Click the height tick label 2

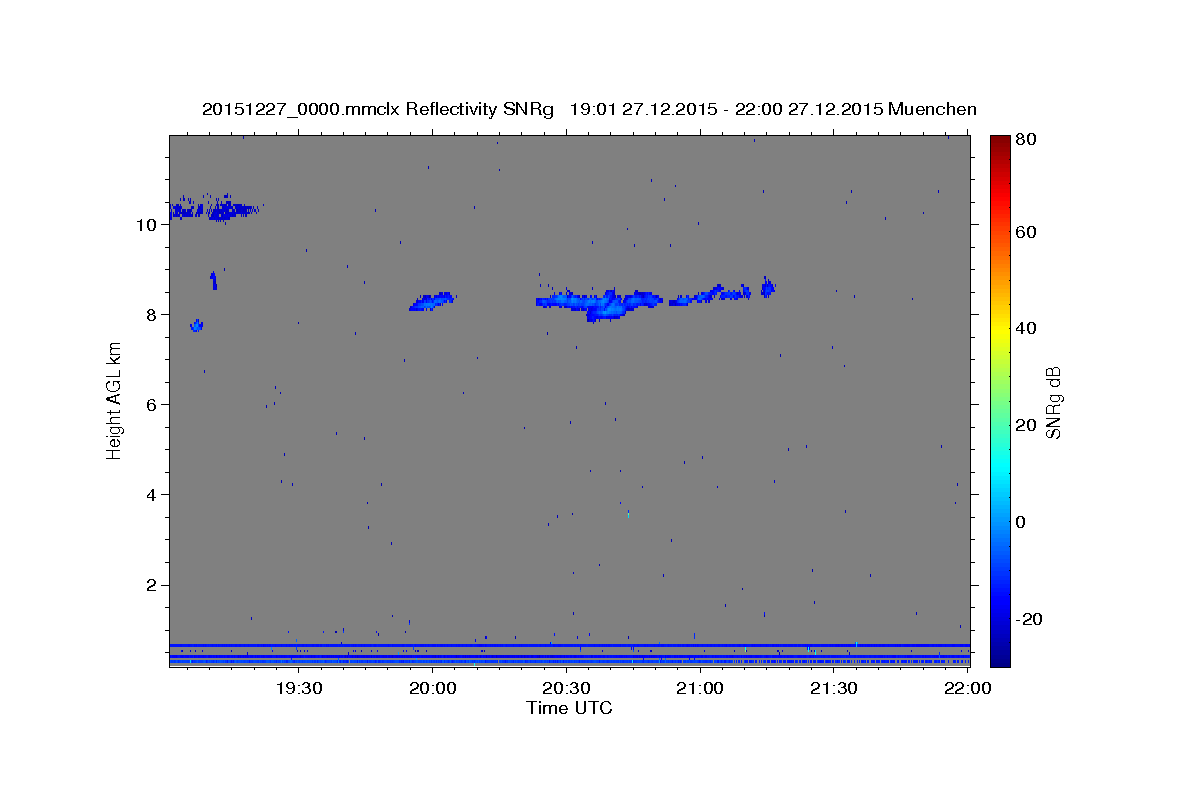[x=151, y=585]
